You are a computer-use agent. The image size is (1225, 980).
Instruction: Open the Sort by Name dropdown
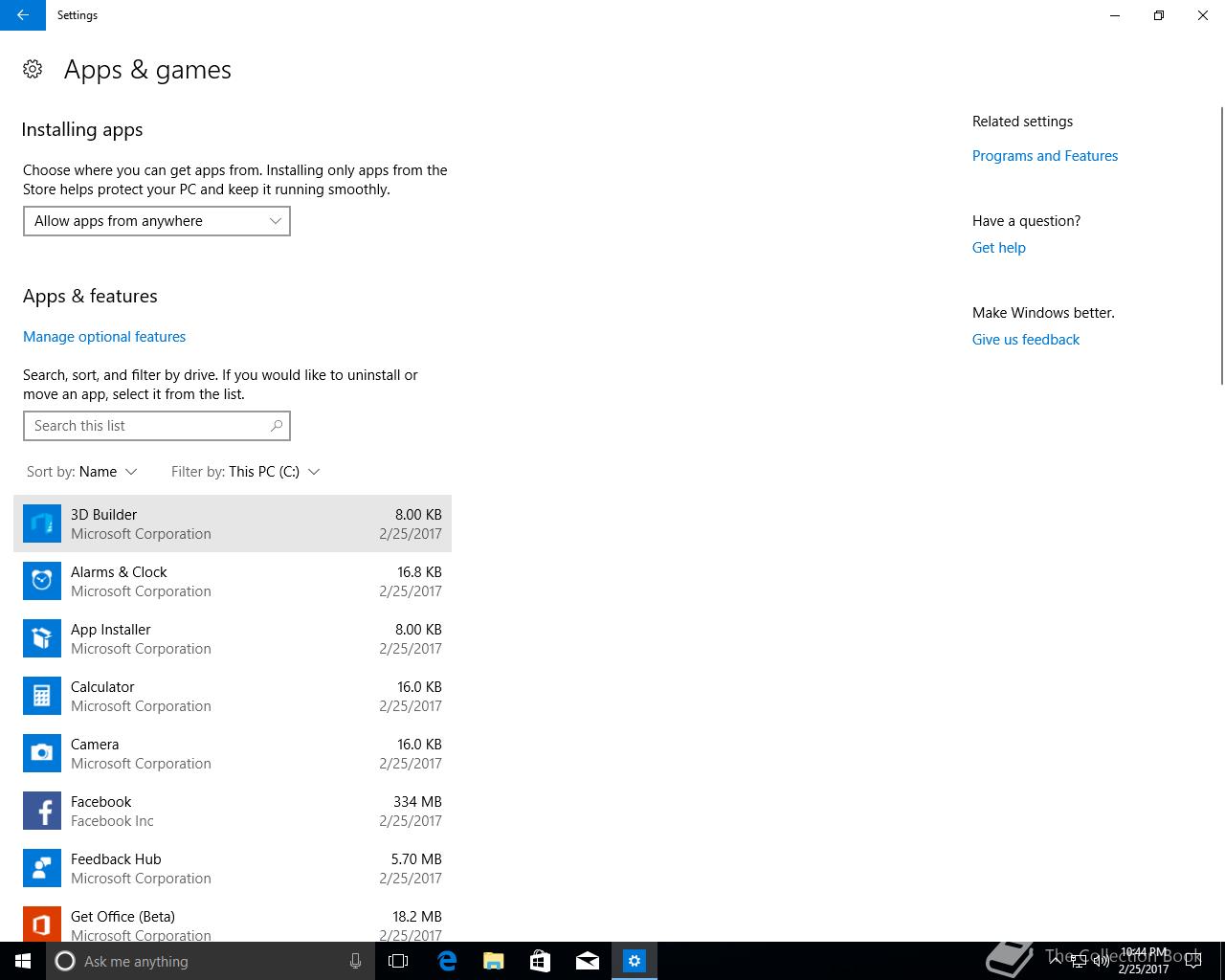coord(82,472)
